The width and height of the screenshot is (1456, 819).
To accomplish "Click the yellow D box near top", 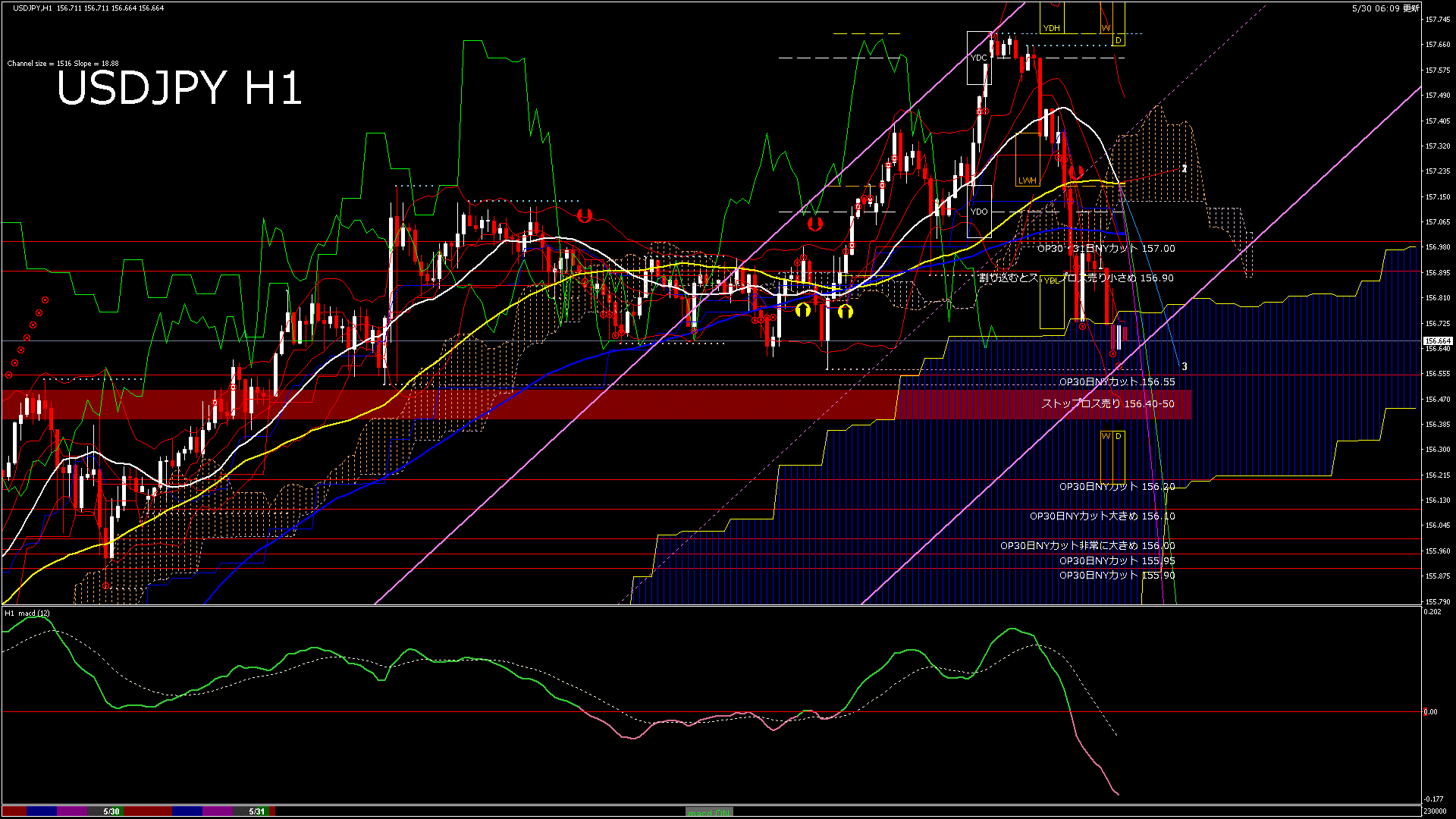I will (1119, 40).
